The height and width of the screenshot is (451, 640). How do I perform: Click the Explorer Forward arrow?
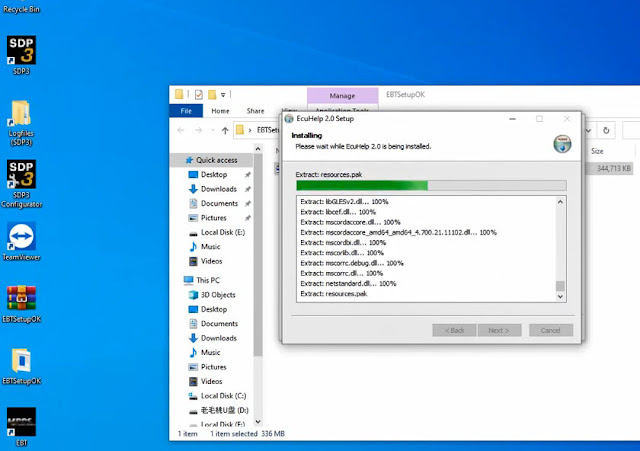(x=198, y=130)
